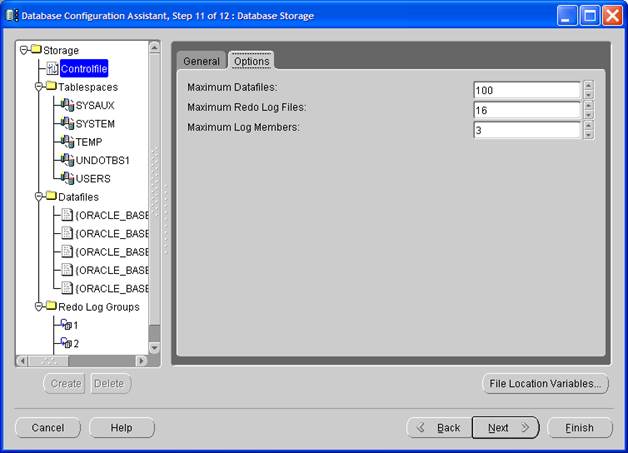
Task: Decrease Maximum Datafiles with down arrow
Action: 588,95
